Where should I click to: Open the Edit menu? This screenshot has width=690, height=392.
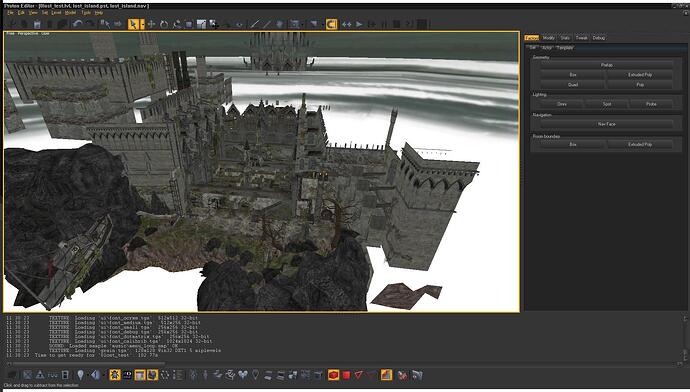pyautogui.click(x=21, y=13)
